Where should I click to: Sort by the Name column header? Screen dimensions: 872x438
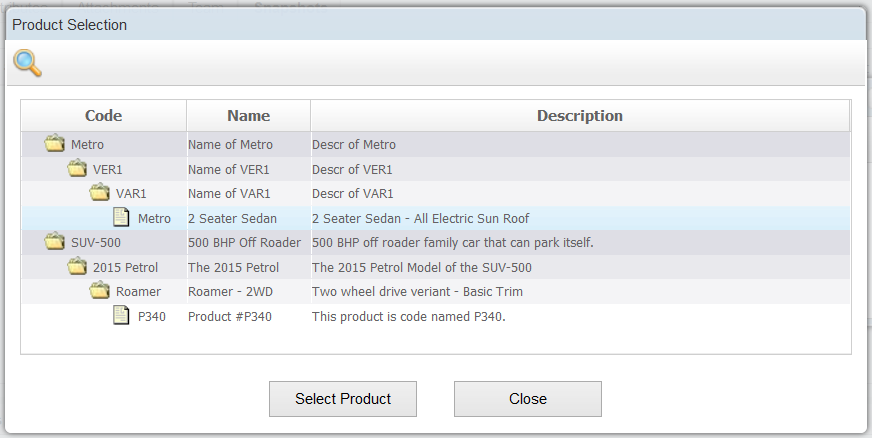pyautogui.click(x=248, y=116)
